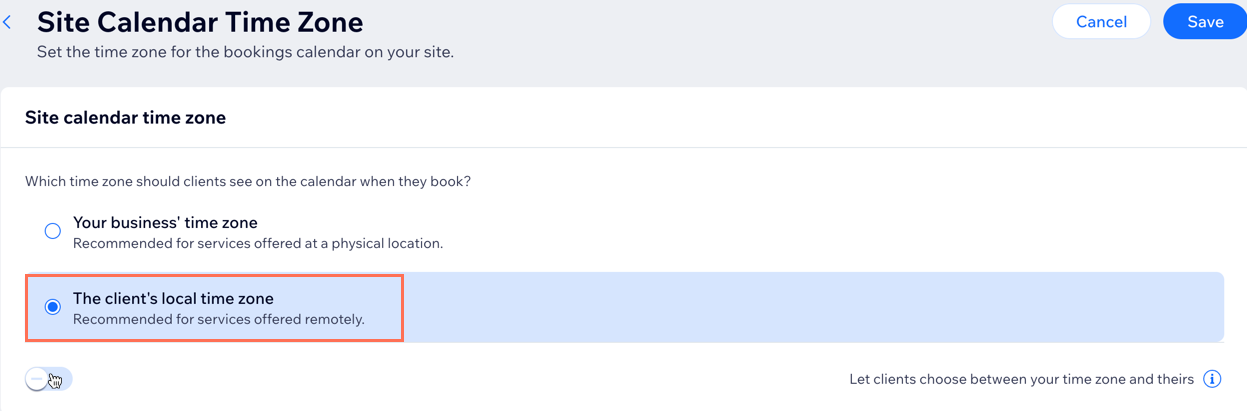The height and width of the screenshot is (411, 1247).
Task: Click the "Site calendar time zone" section heading
Action: [x=125, y=118]
